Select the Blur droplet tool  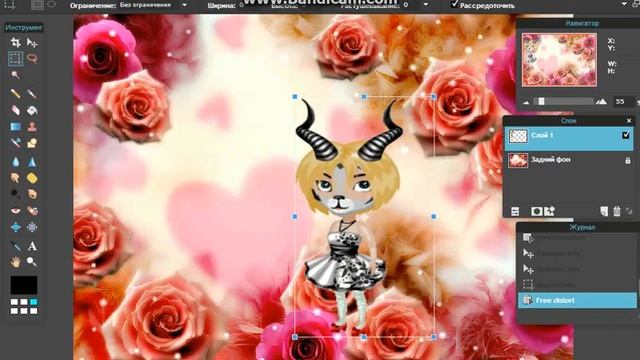16,162
